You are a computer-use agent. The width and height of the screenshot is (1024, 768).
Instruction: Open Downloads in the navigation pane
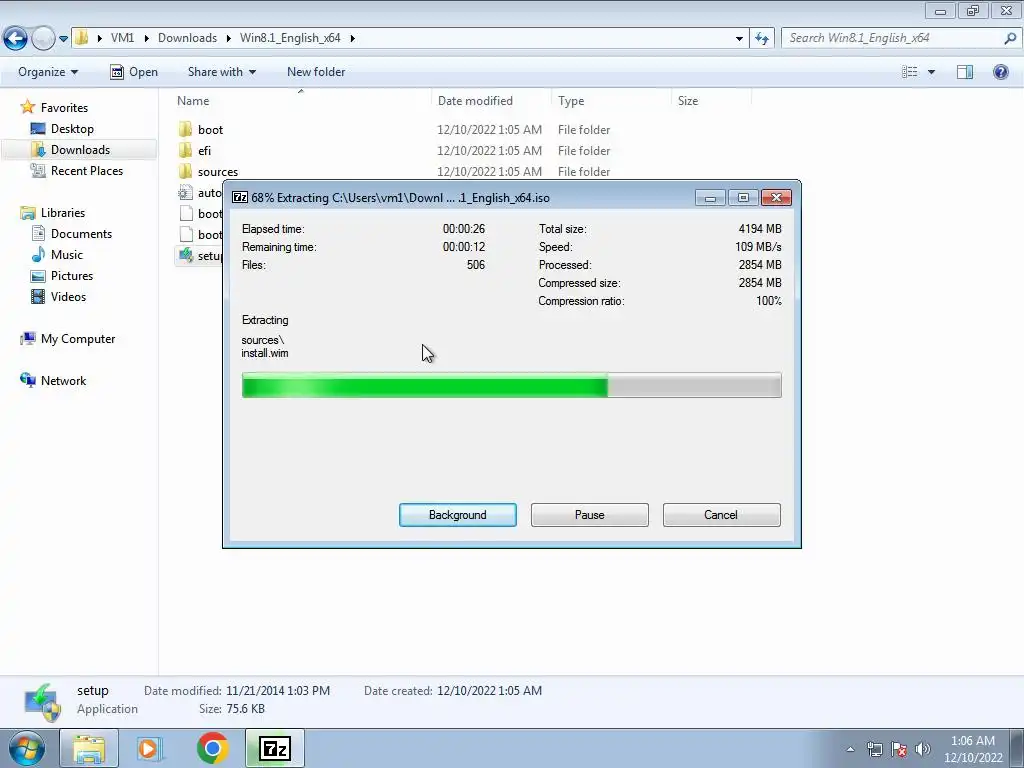[80, 150]
